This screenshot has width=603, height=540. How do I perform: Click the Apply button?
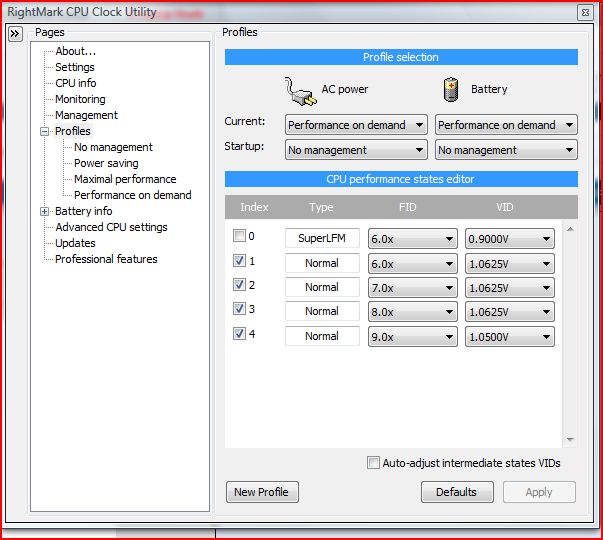tap(539, 492)
